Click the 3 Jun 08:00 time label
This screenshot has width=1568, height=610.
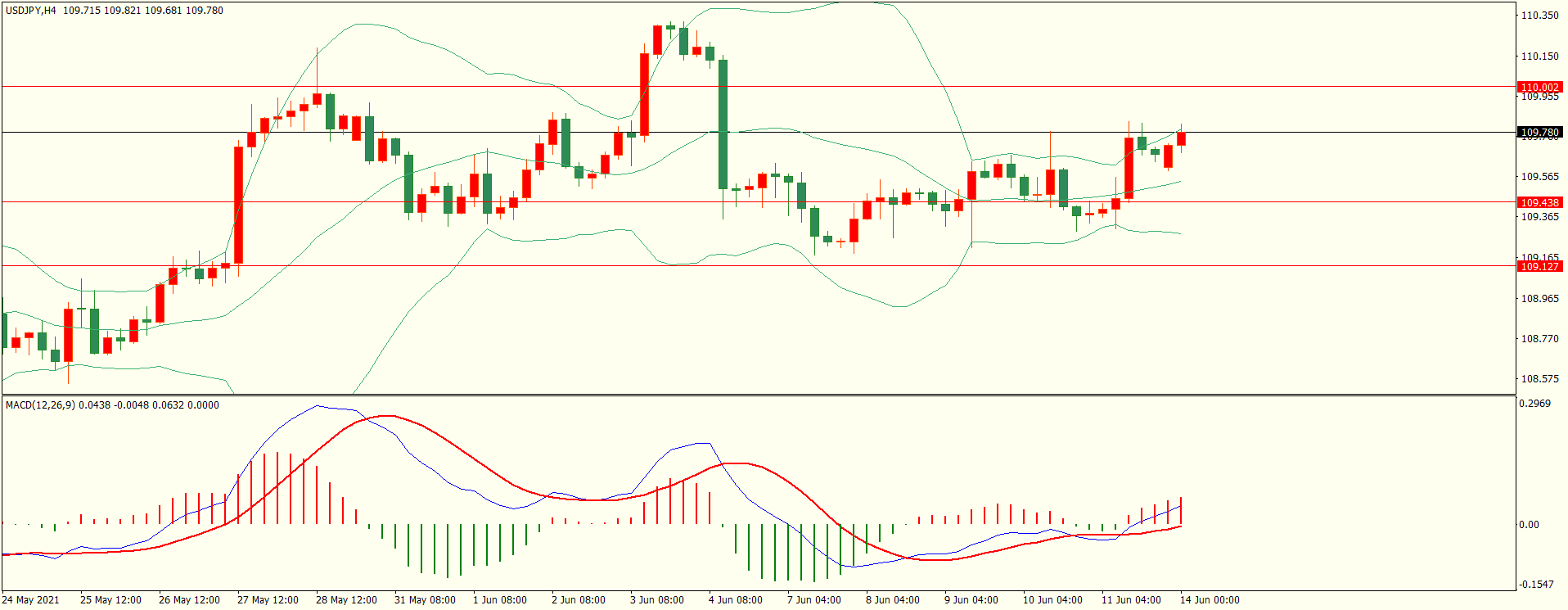657,600
